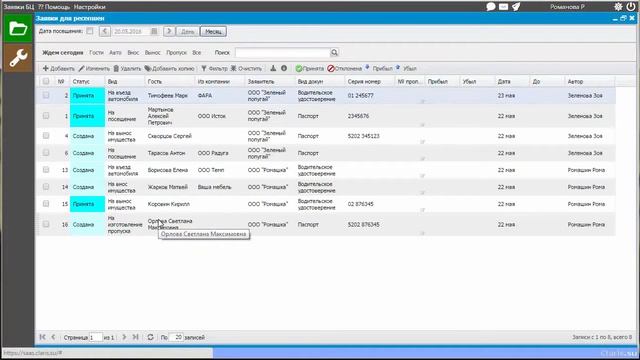Switch to Внос tab
Image resolution: width=640 pixels, height=360 pixels.
click(133, 53)
